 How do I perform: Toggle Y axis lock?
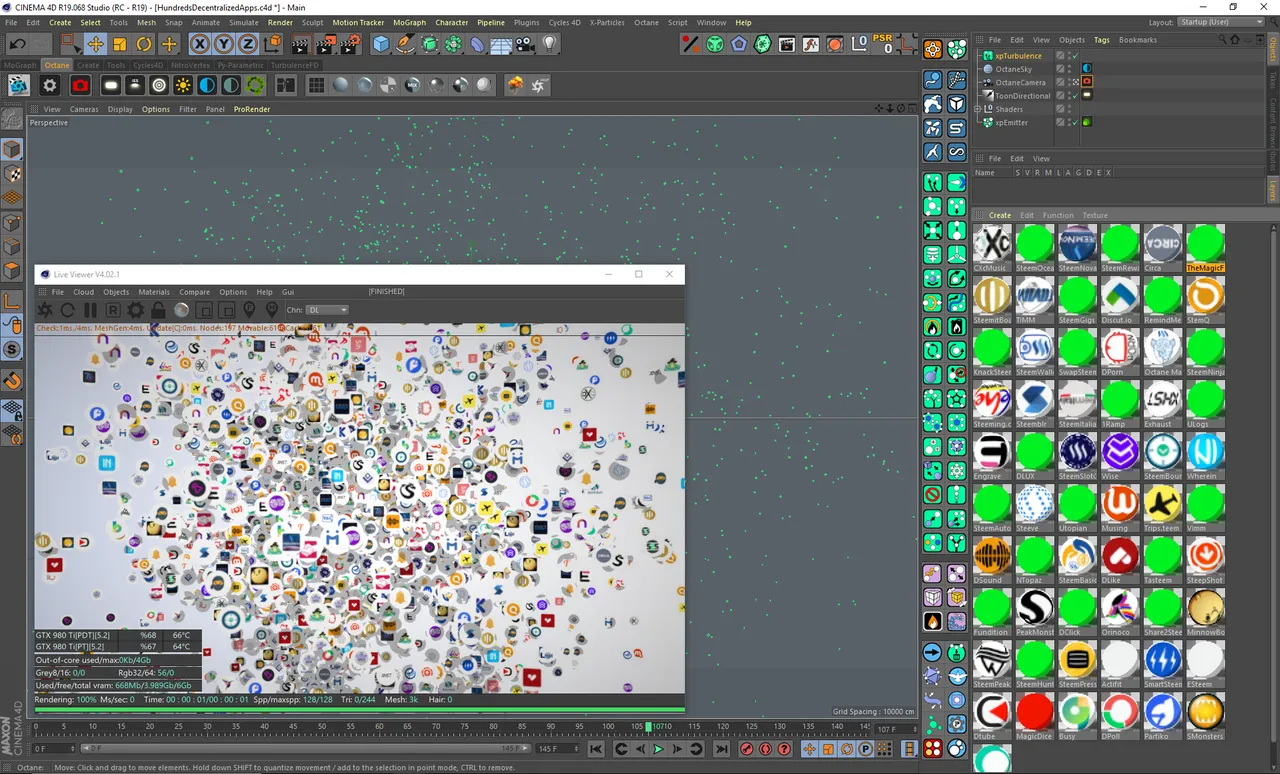tap(223, 44)
